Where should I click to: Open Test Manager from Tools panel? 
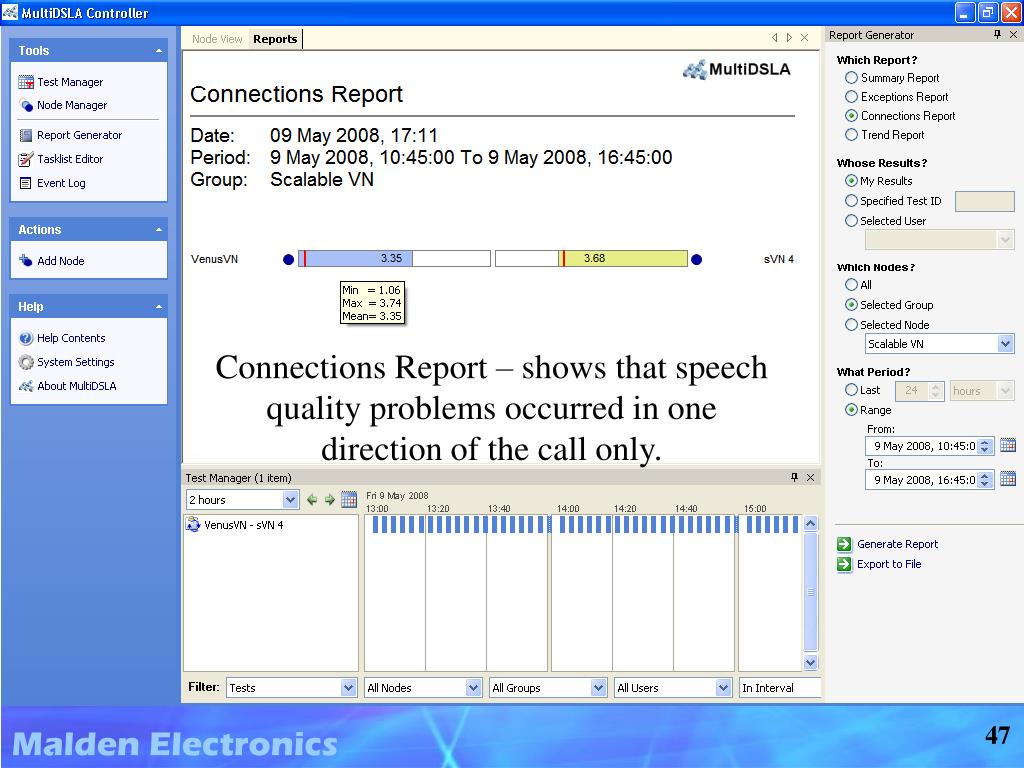click(x=69, y=82)
